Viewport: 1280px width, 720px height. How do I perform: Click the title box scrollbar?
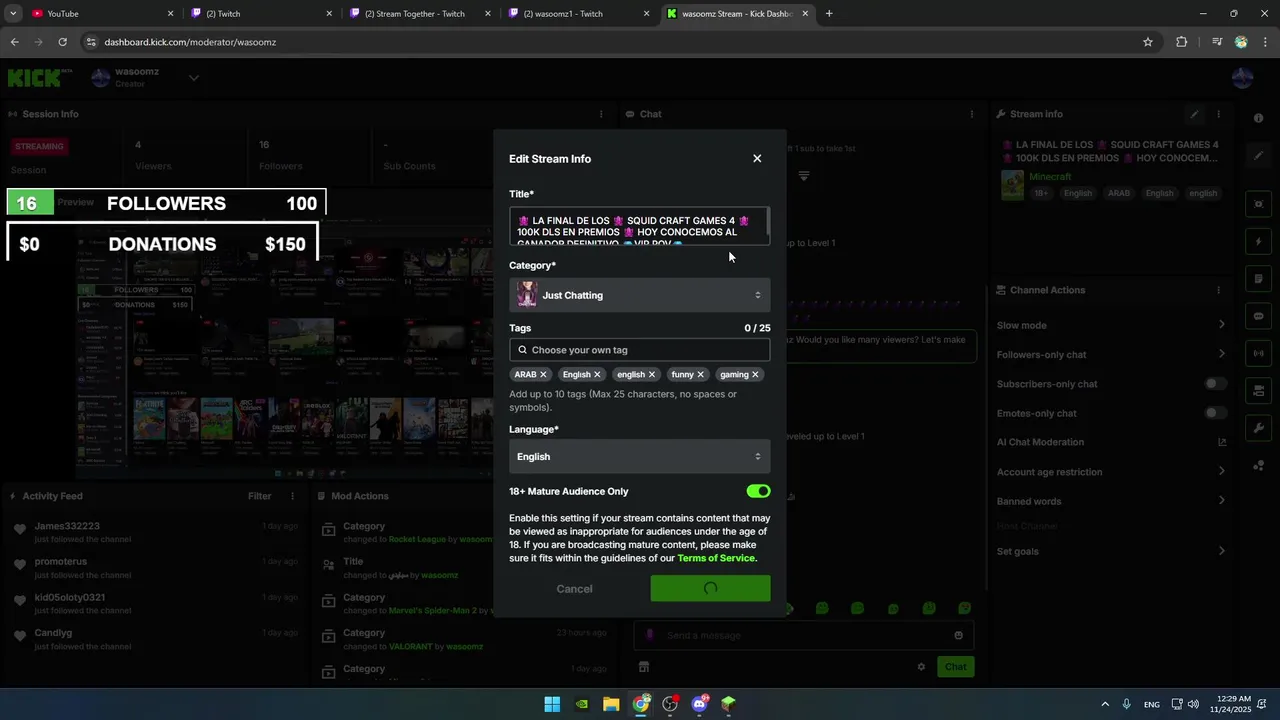click(x=767, y=222)
